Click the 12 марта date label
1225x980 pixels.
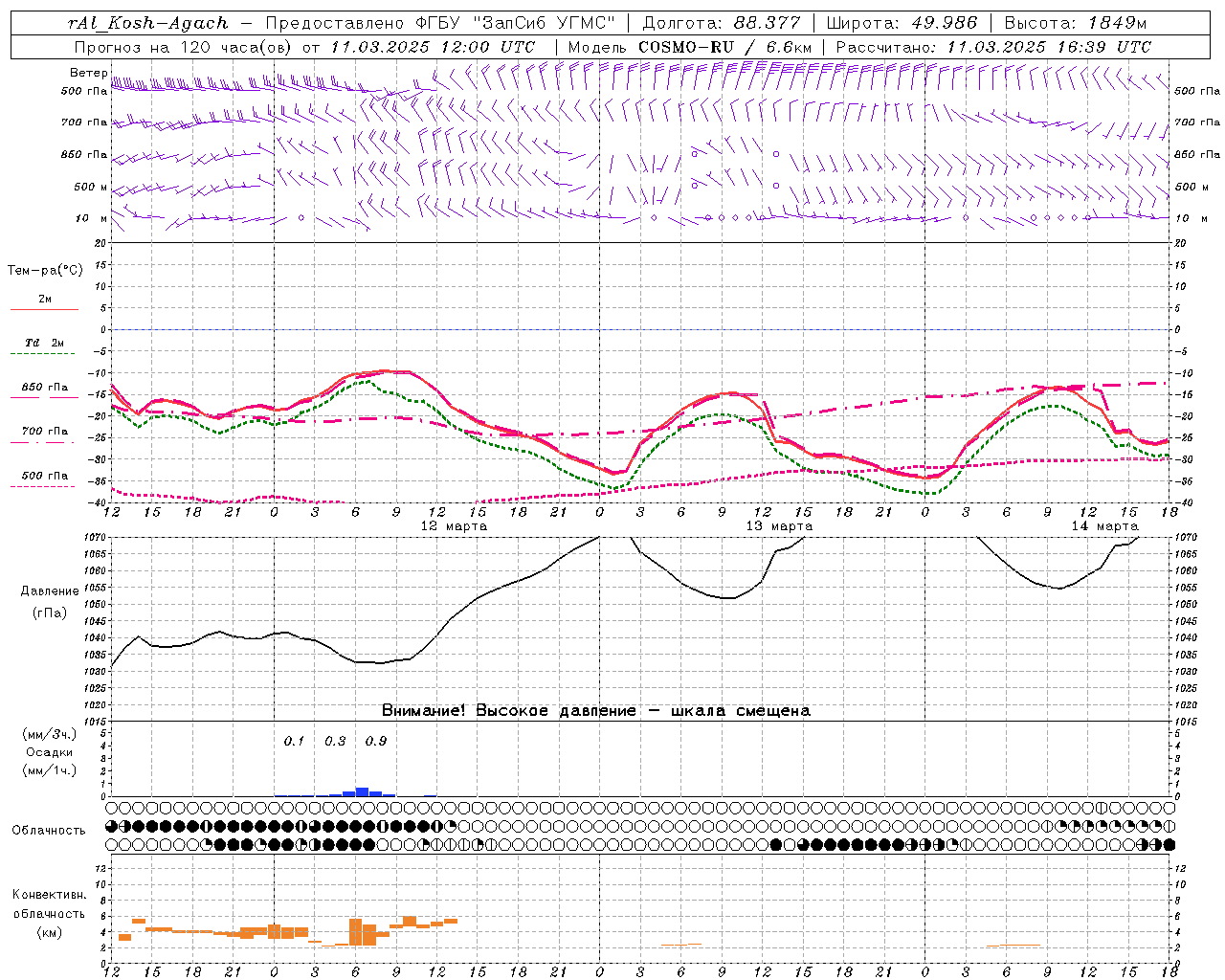click(454, 526)
